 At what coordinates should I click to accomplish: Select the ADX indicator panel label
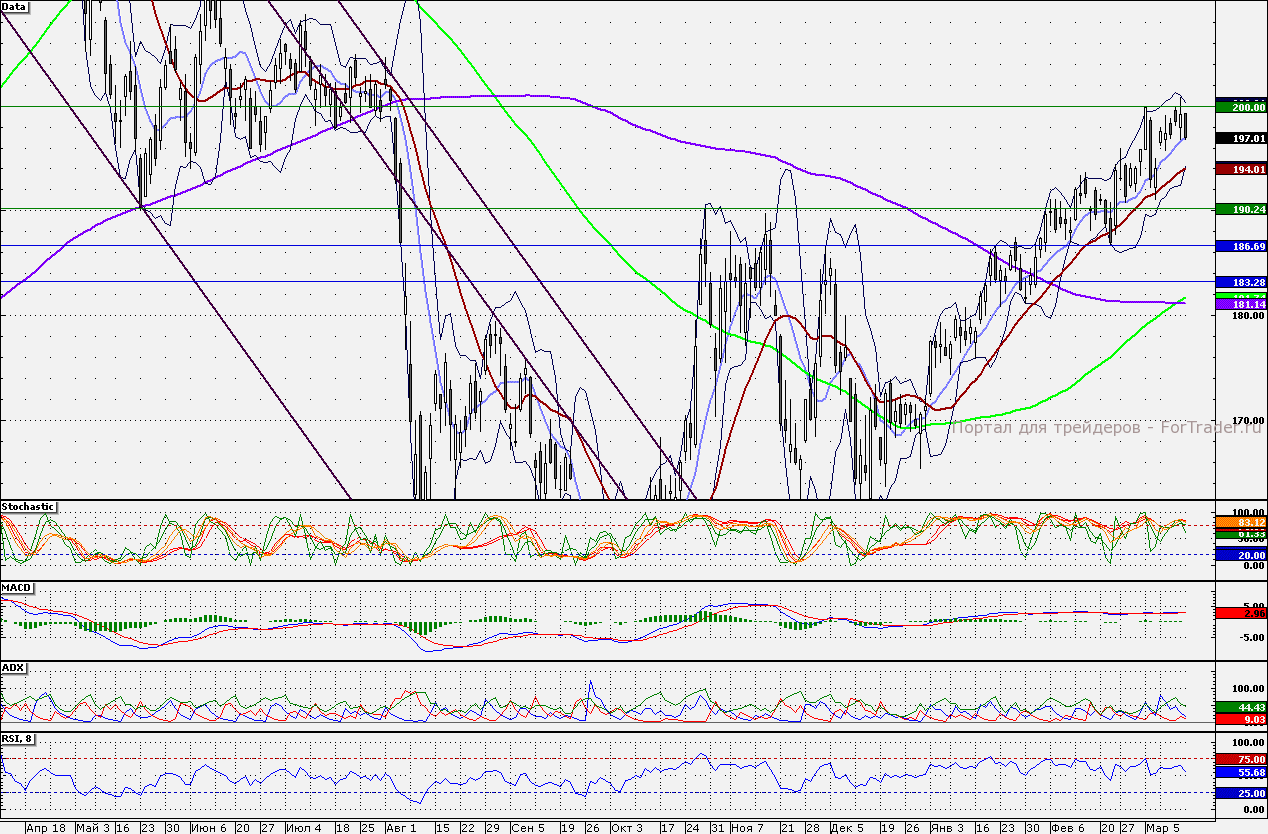(x=13, y=667)
